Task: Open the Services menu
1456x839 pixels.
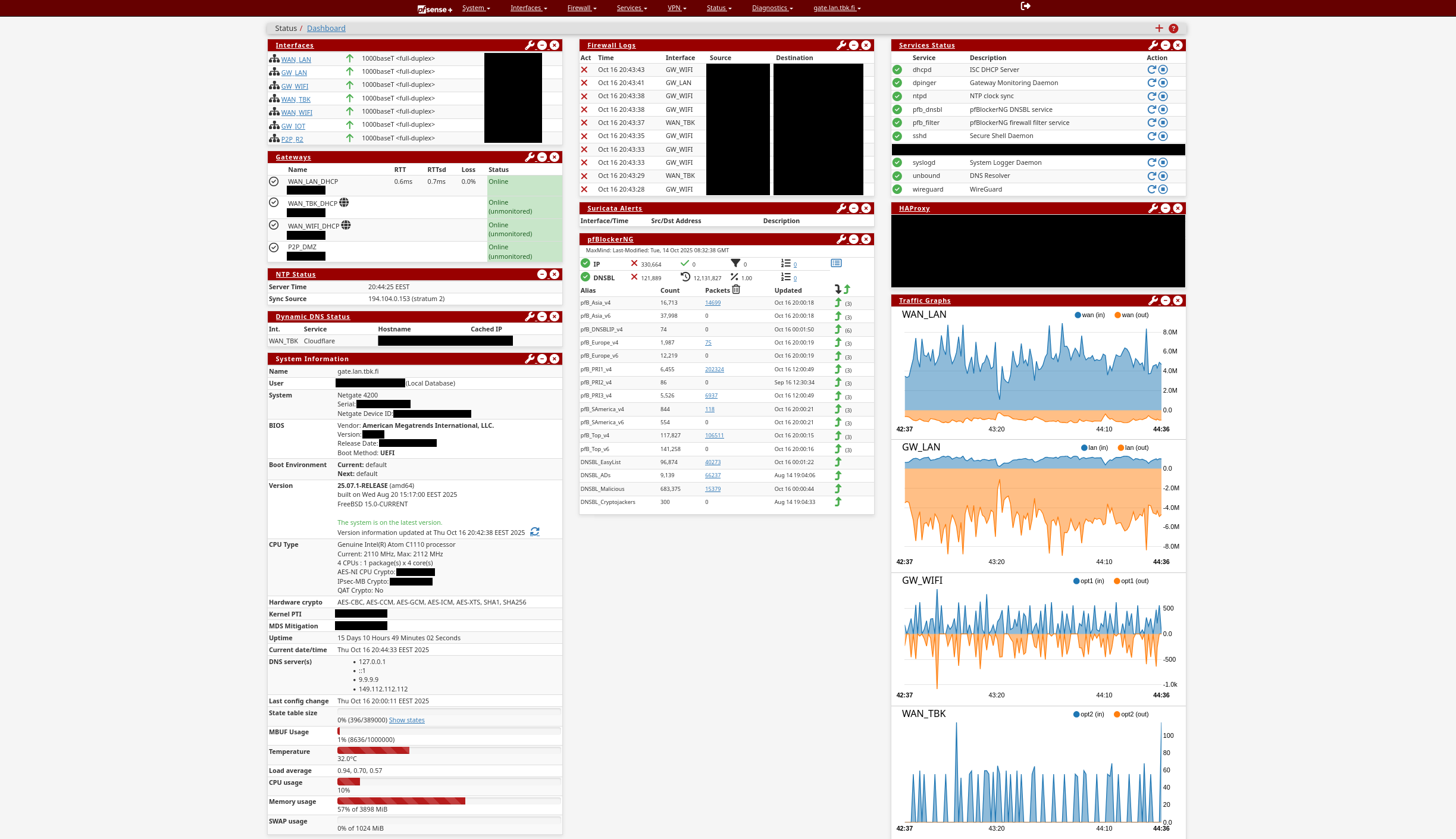Action: [632, 8]
